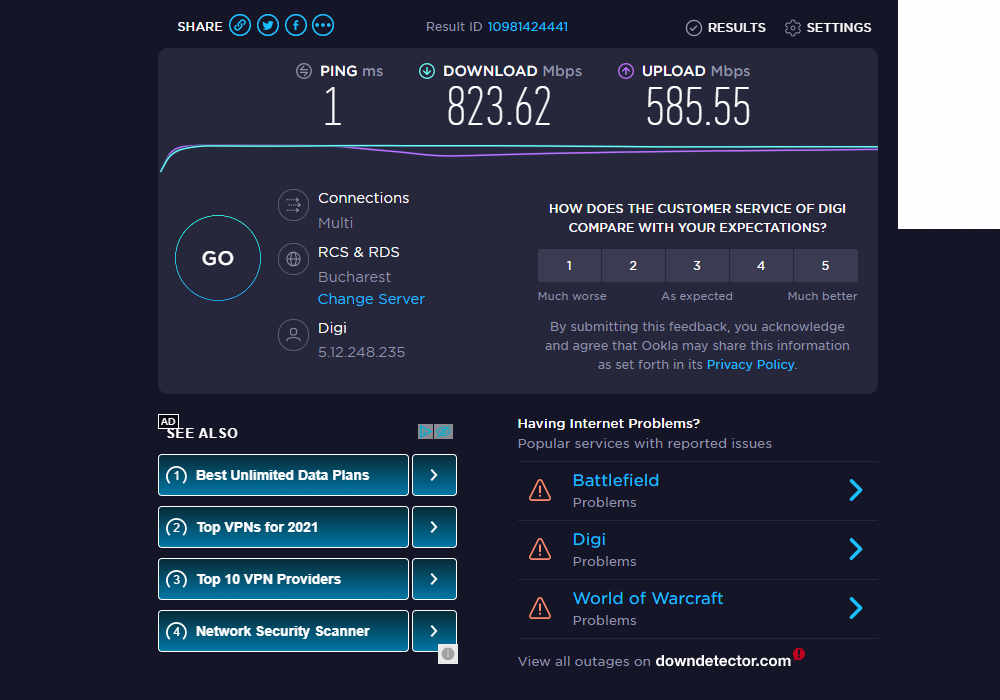This screenshot has width=1000, height=700.
Task: Click the Bucharest server location text
Action: 354,277
